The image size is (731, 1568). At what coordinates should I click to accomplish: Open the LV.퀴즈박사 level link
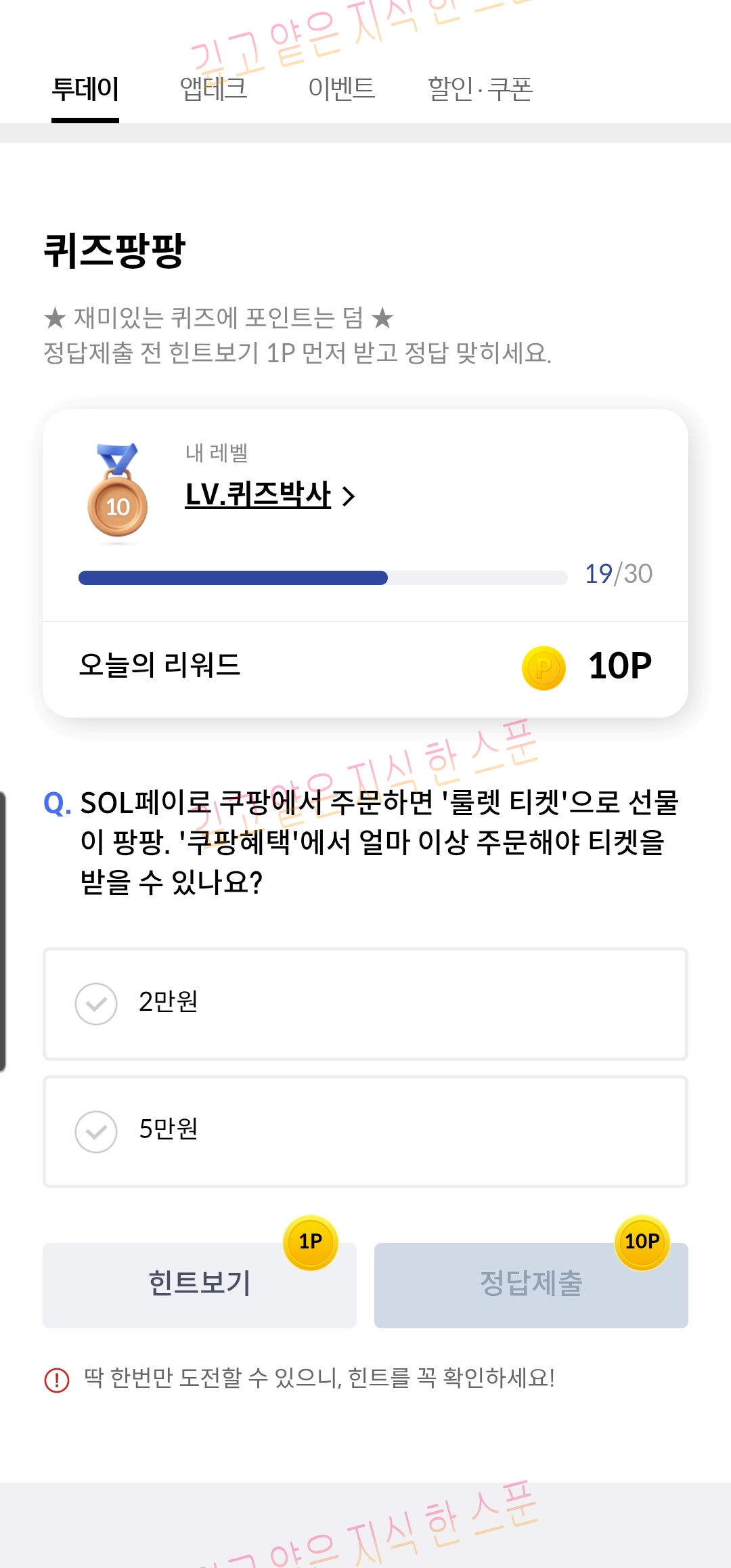coord(258,495)
